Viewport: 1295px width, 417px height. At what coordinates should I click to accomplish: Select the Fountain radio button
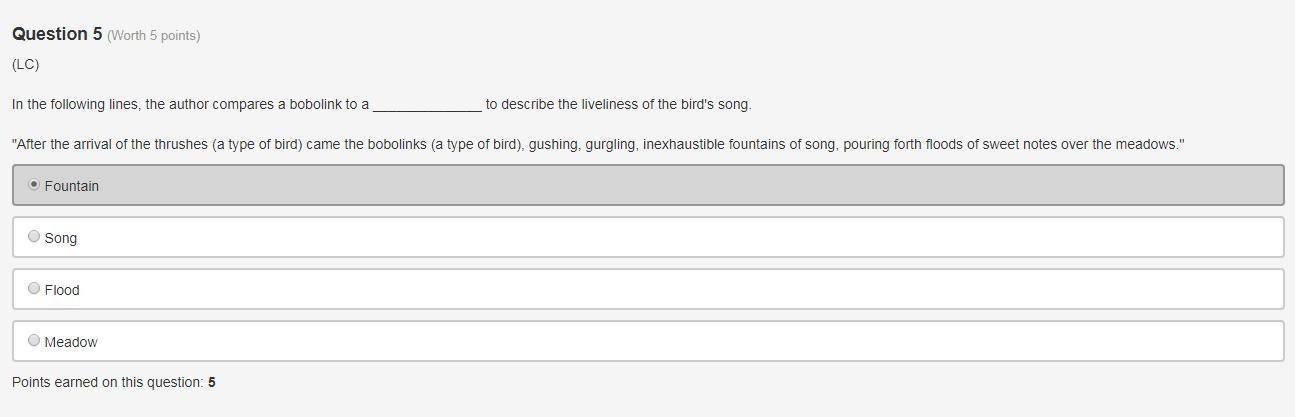click(x=34, y=185)
